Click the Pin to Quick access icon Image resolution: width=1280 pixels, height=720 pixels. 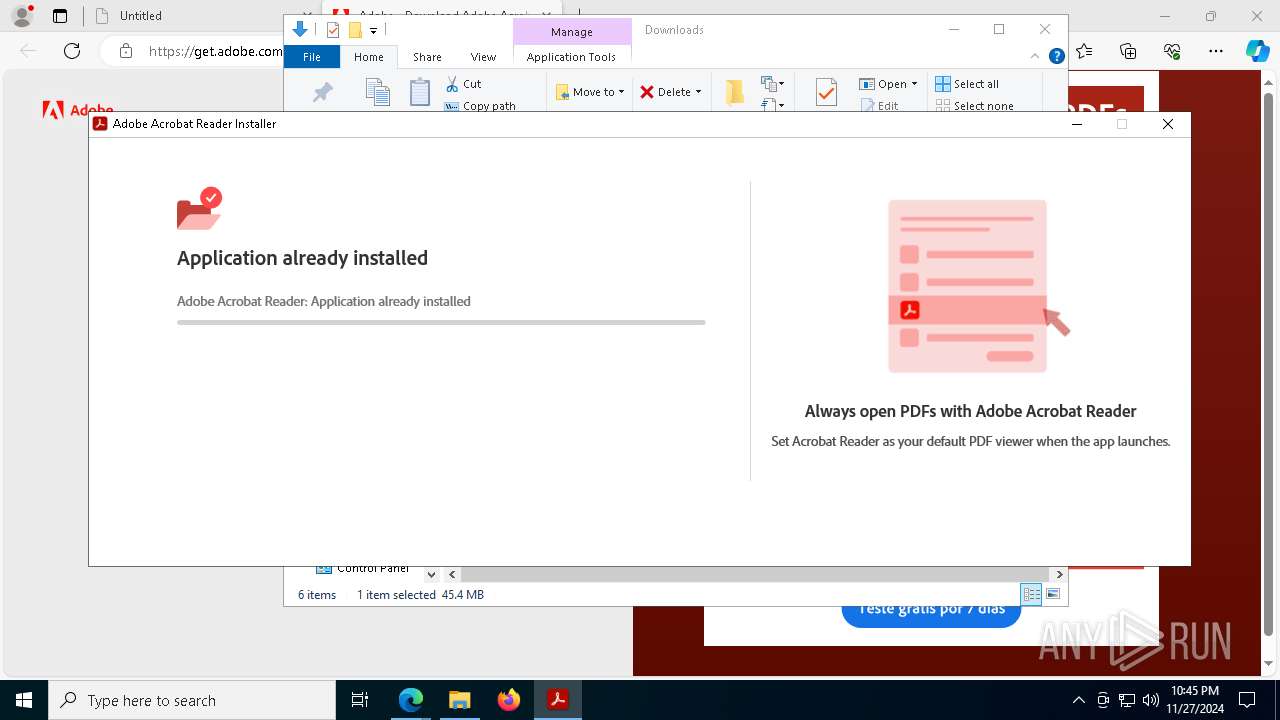[322, 93]
